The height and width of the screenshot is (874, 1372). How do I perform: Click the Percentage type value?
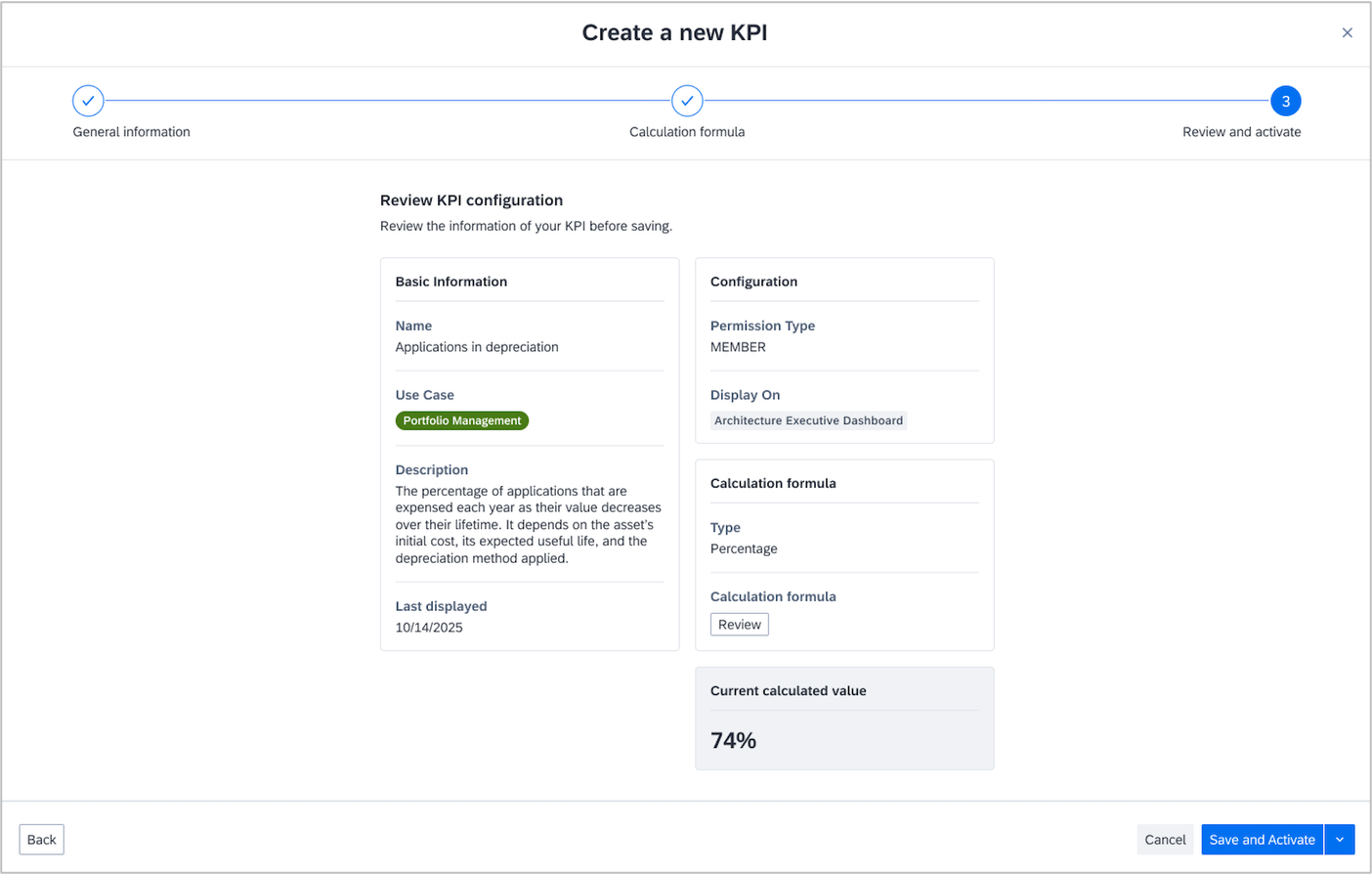pos(744,548)
